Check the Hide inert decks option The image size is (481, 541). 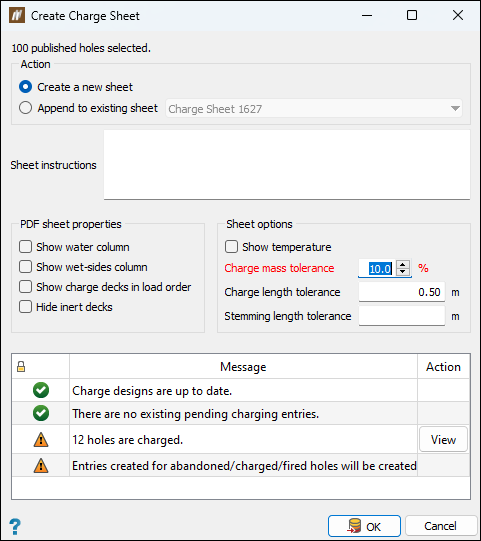(x=26, y=307)
